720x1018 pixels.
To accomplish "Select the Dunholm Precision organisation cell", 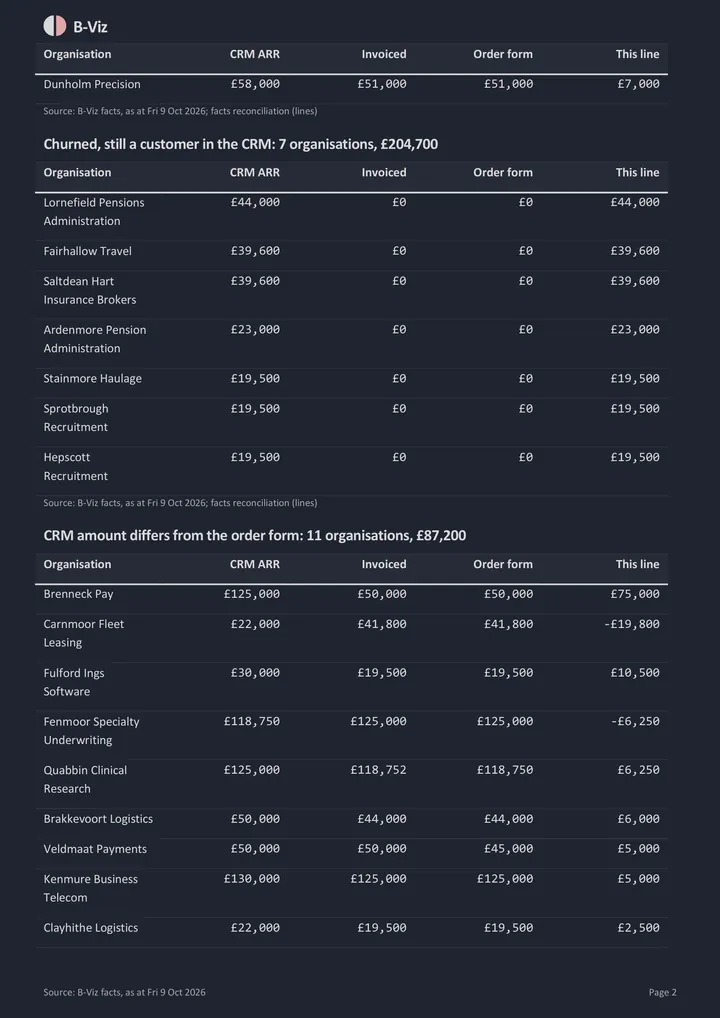I will click(92, 84).
